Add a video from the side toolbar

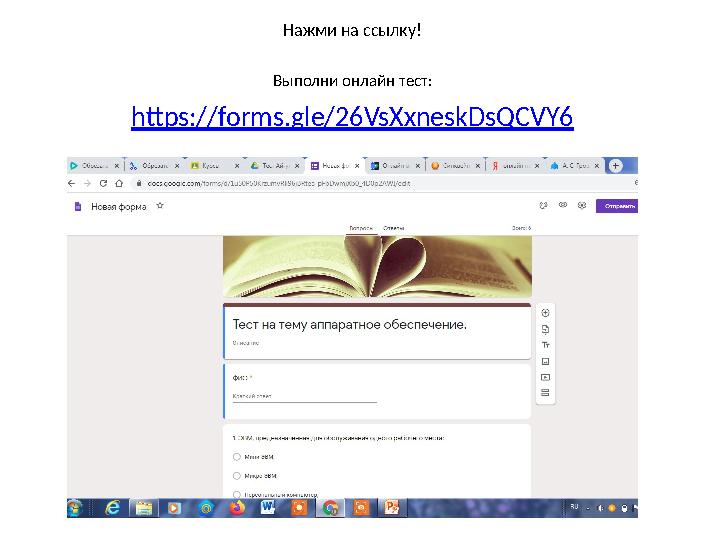pos(545,377)
